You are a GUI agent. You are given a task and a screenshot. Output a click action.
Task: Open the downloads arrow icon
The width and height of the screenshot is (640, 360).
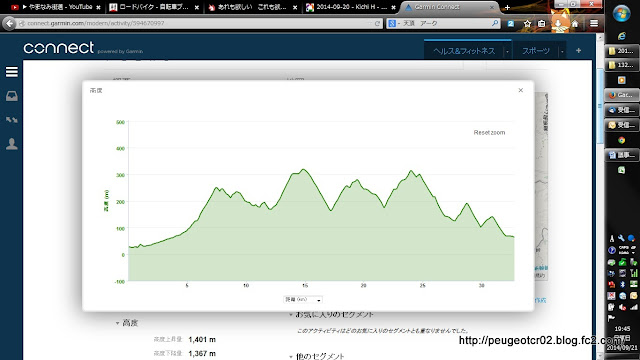[558, 24]
